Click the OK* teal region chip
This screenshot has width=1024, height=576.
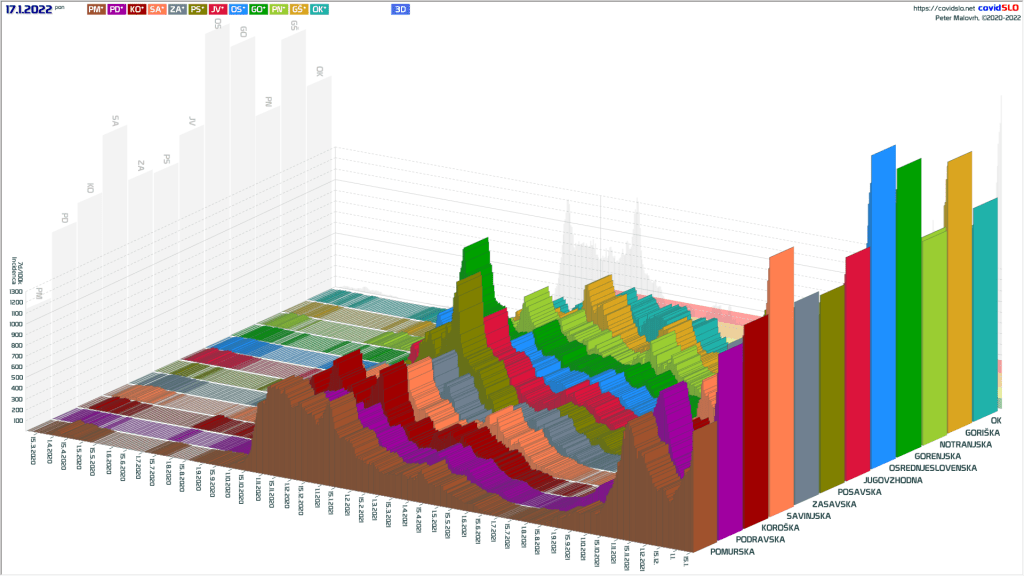click(x=320, y=9)
